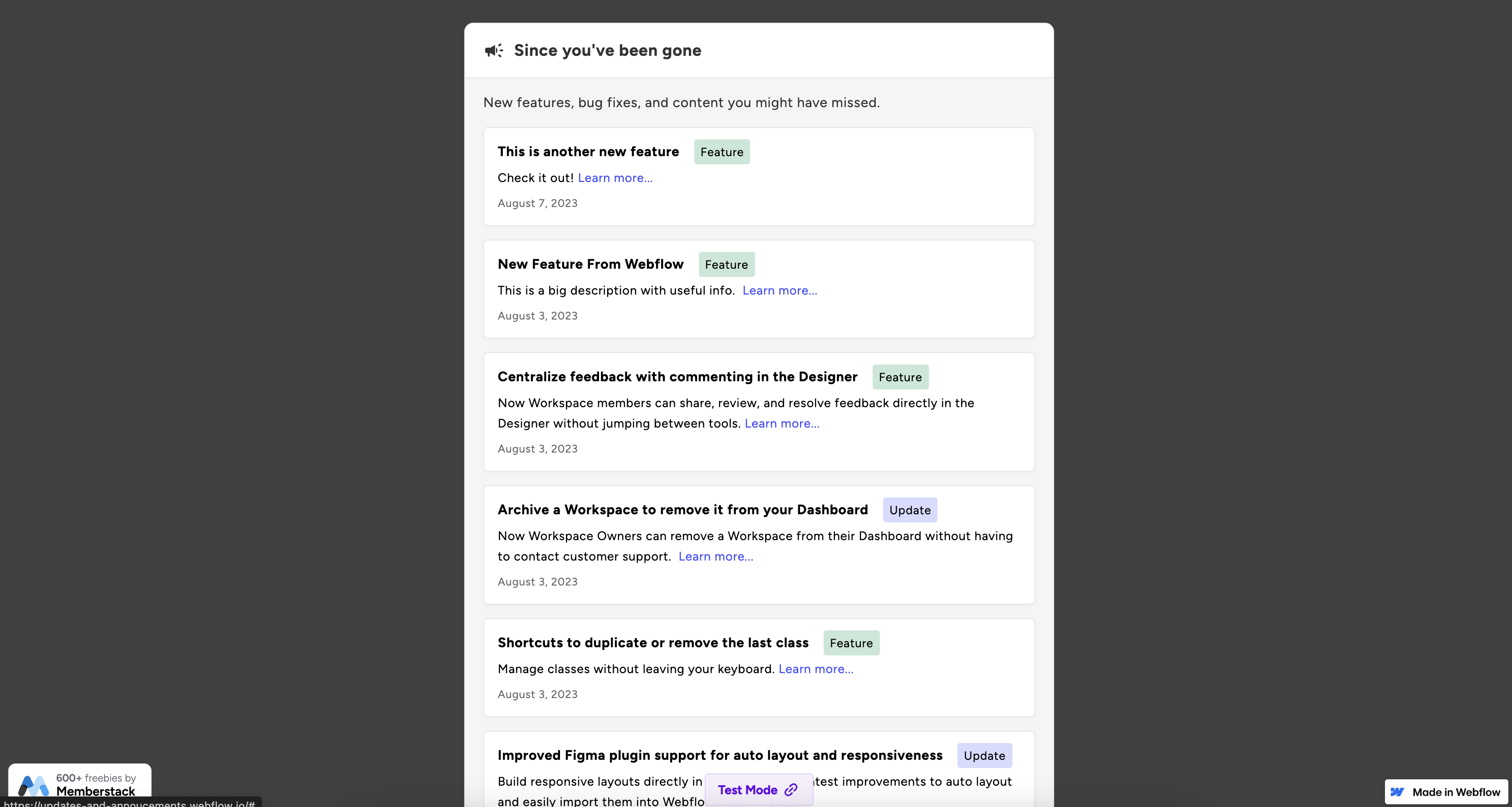Viewport: 1512px width, 807px height.
Task: Open Learn more under 'This is another new feature'
Action: (x=615, y=178)
